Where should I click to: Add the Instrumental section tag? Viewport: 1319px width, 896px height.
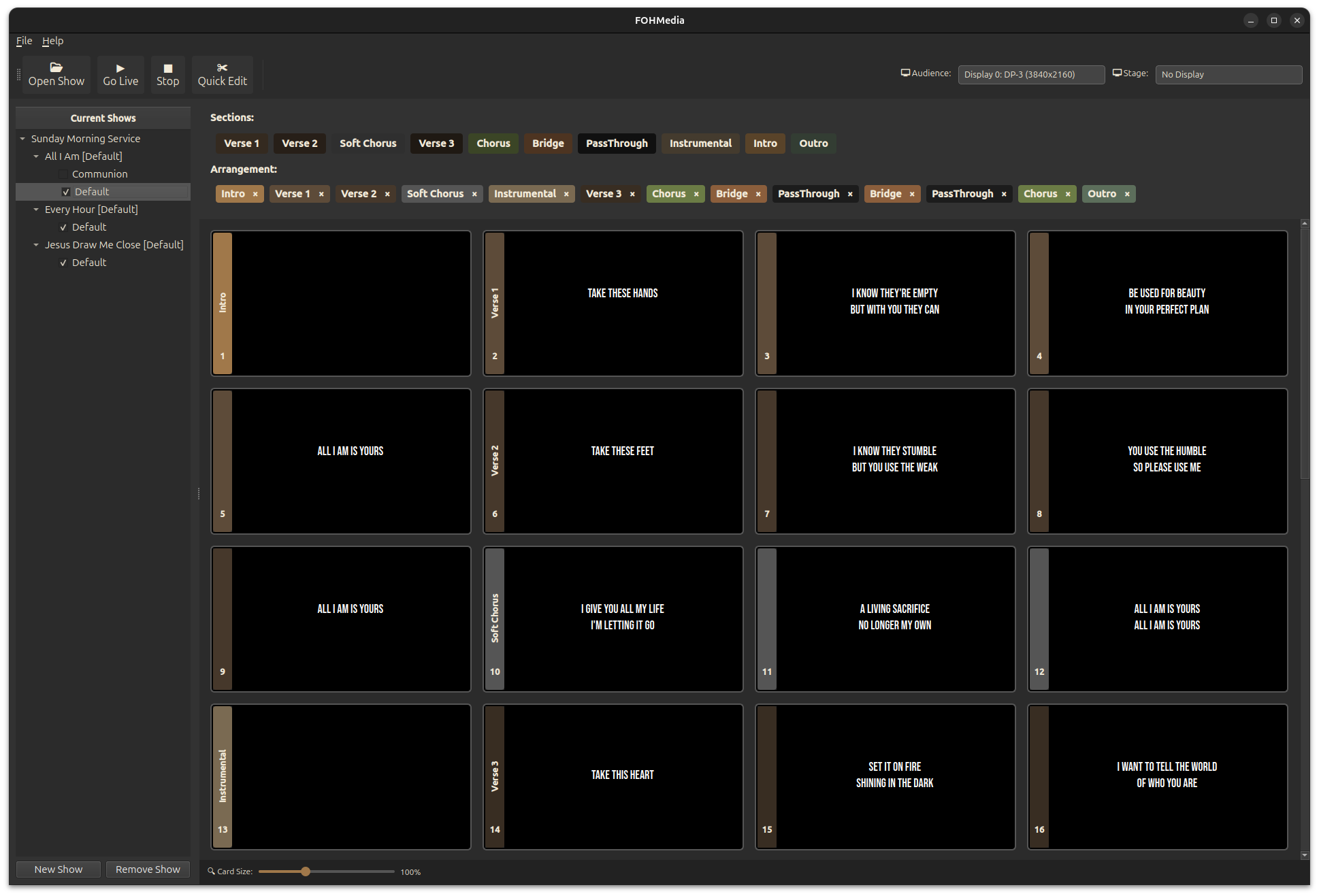tap(700, 144)
